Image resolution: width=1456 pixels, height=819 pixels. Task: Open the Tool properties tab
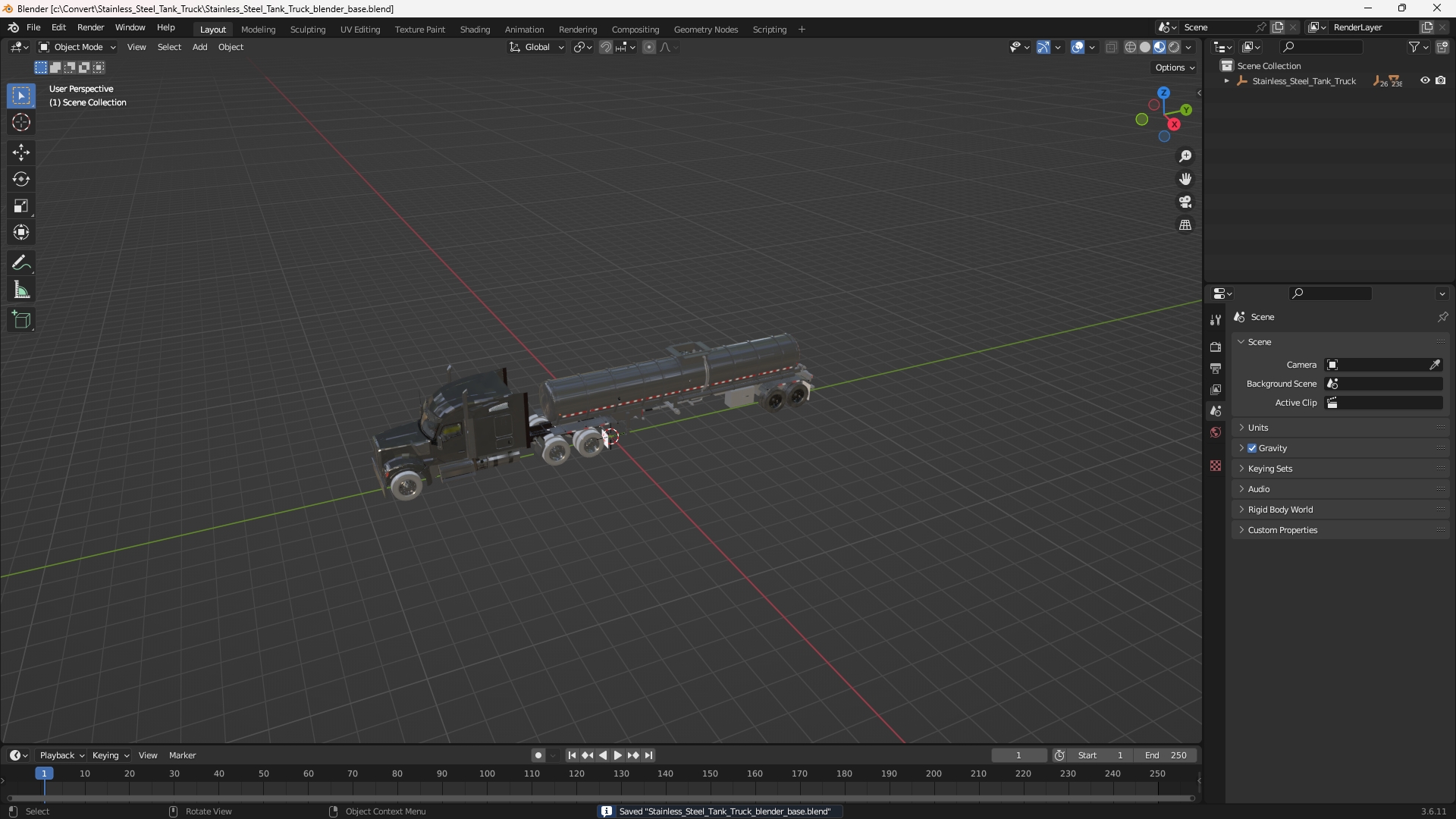[1216, 320]
